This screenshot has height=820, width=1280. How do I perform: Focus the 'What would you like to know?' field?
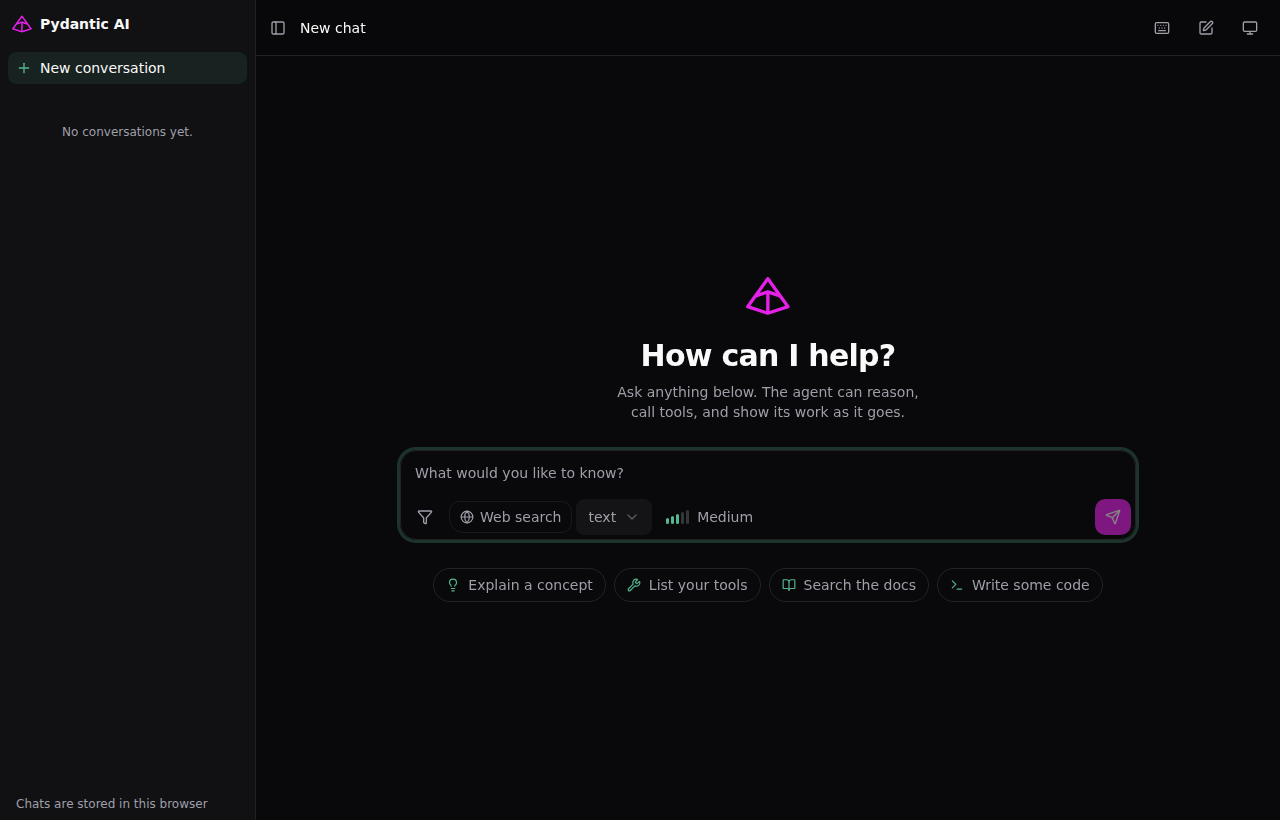[768, 473]
